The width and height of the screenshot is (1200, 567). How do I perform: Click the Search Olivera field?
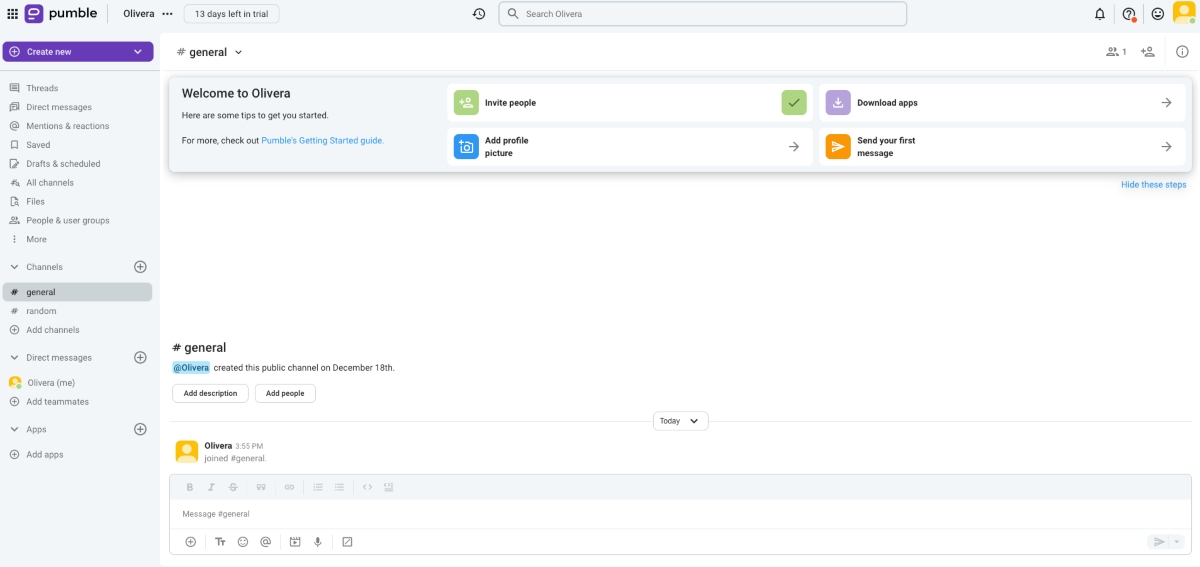[703, 14]
